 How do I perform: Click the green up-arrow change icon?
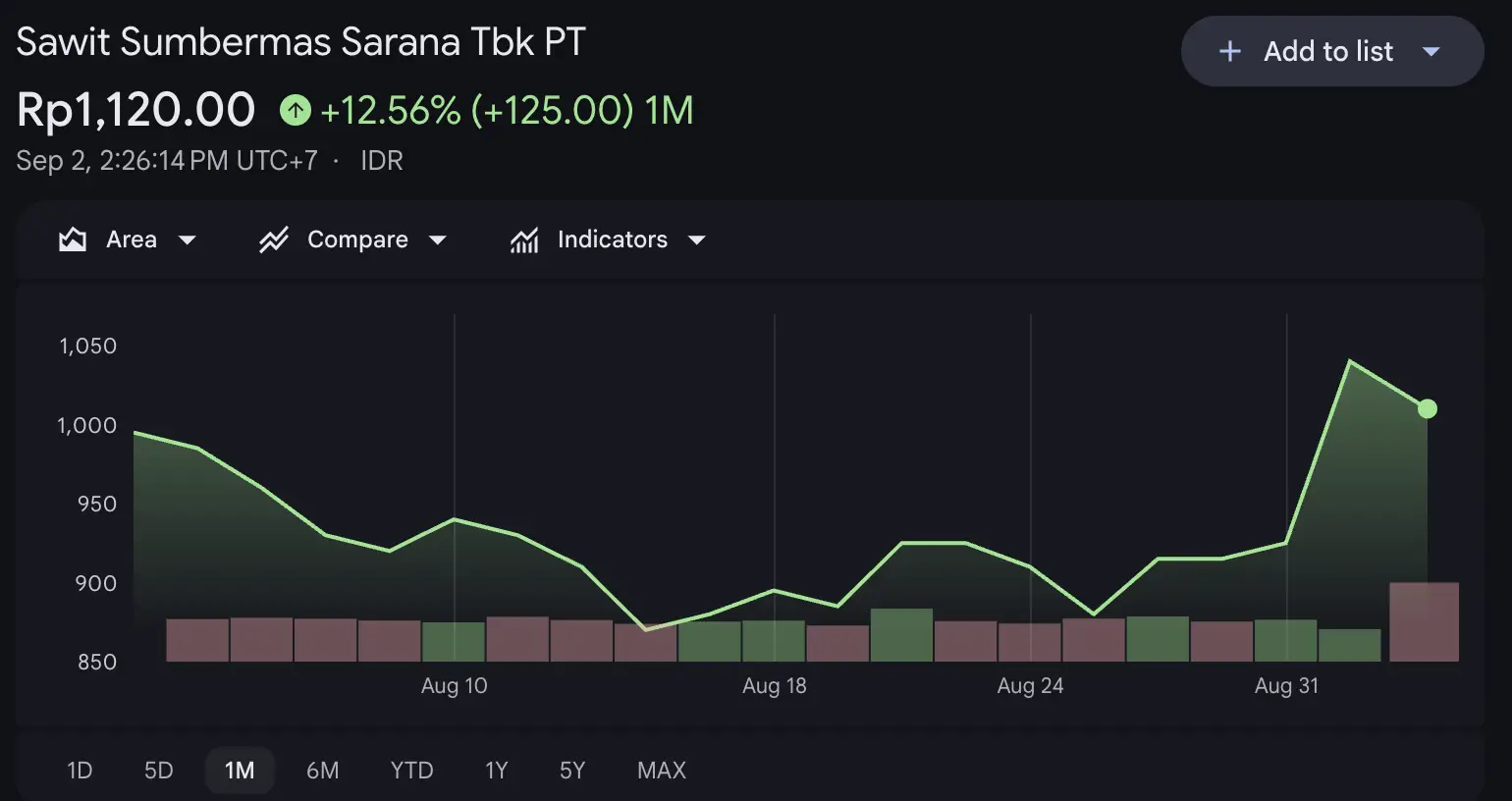pos(296,110)
